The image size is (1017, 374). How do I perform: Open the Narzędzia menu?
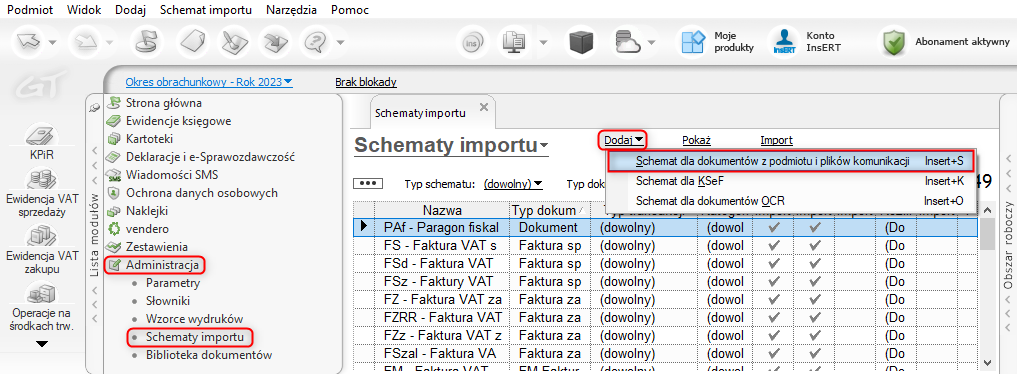291,10
